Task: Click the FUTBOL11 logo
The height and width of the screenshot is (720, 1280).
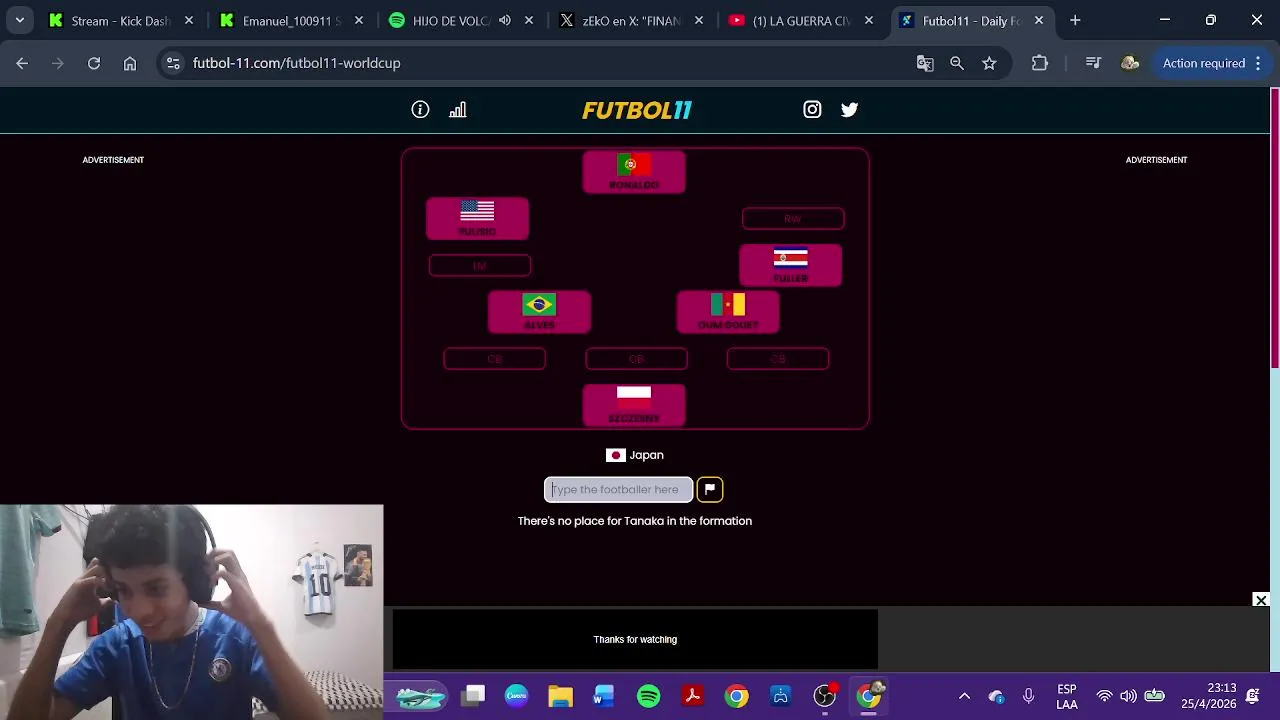Action: click(637, 110)
